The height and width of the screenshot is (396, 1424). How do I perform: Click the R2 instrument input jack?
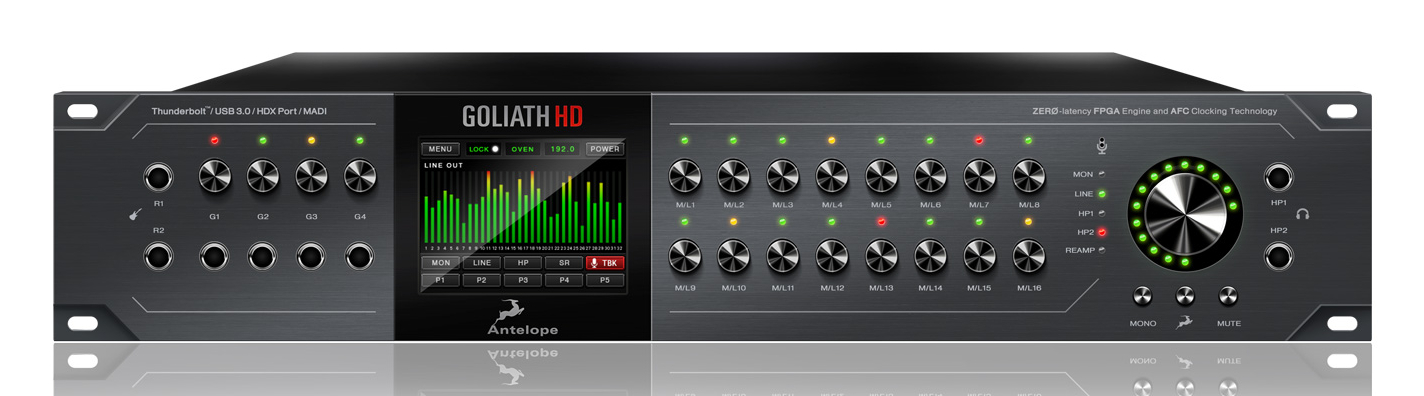pyautogui.click(x=158, y=257)
